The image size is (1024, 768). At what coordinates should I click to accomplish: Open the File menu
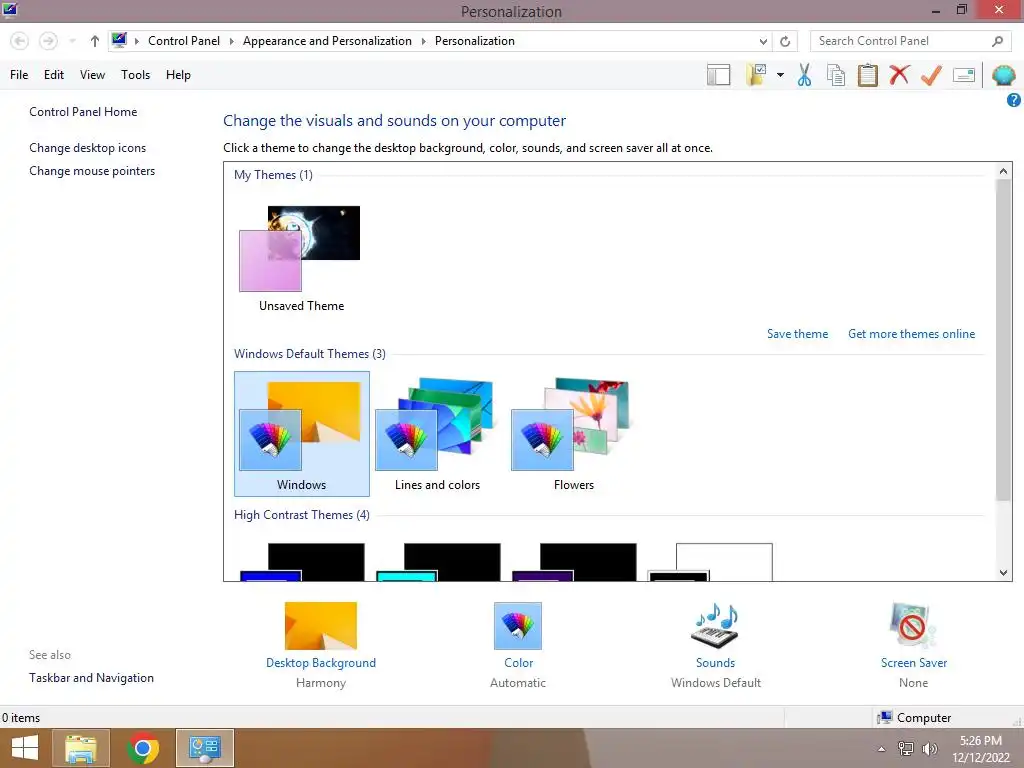click(x=19, y=74)
